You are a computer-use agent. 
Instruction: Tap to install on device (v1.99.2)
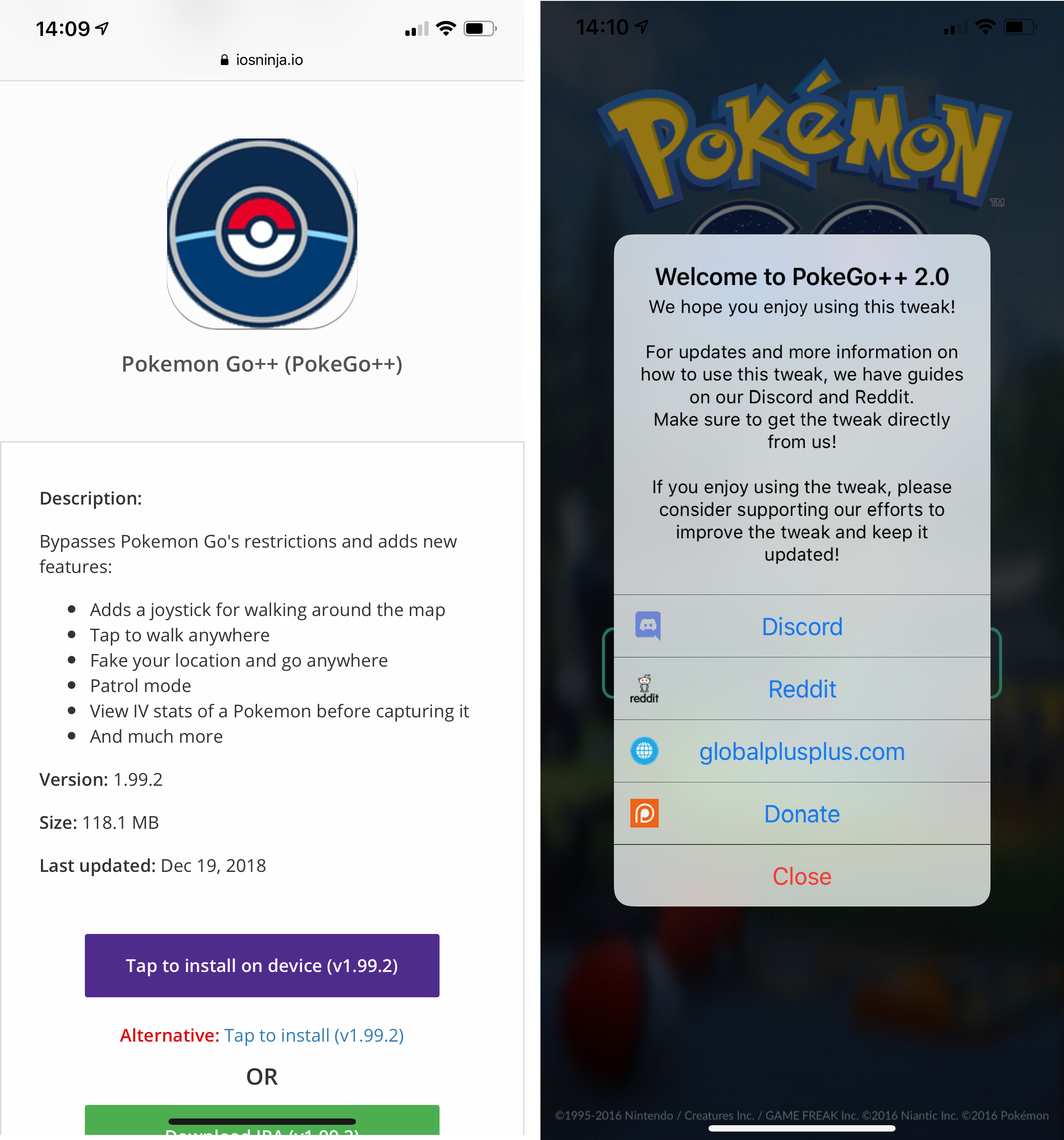pos(262,965)
